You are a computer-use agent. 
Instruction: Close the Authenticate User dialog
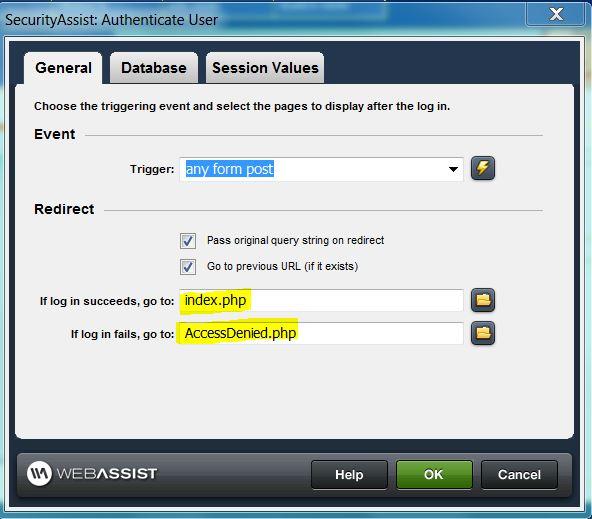click(x=555, y=14)
